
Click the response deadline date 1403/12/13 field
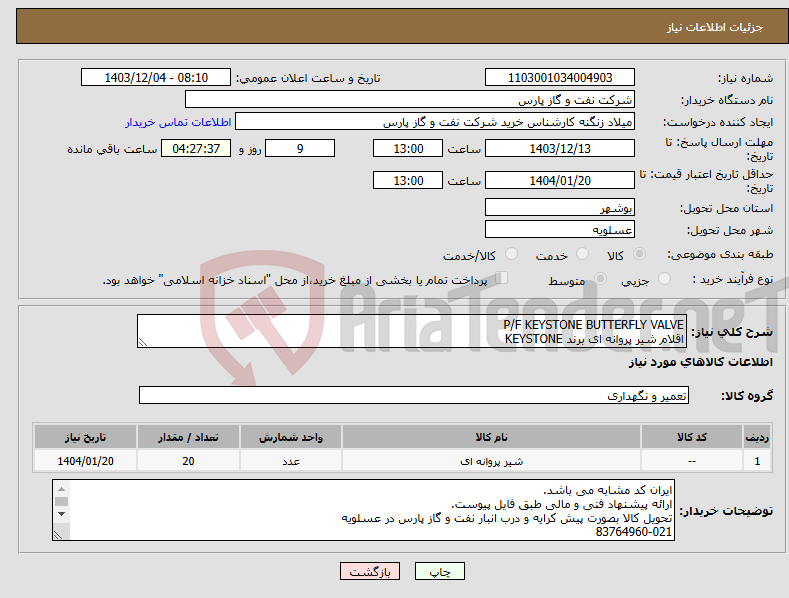tap(560, 148)
